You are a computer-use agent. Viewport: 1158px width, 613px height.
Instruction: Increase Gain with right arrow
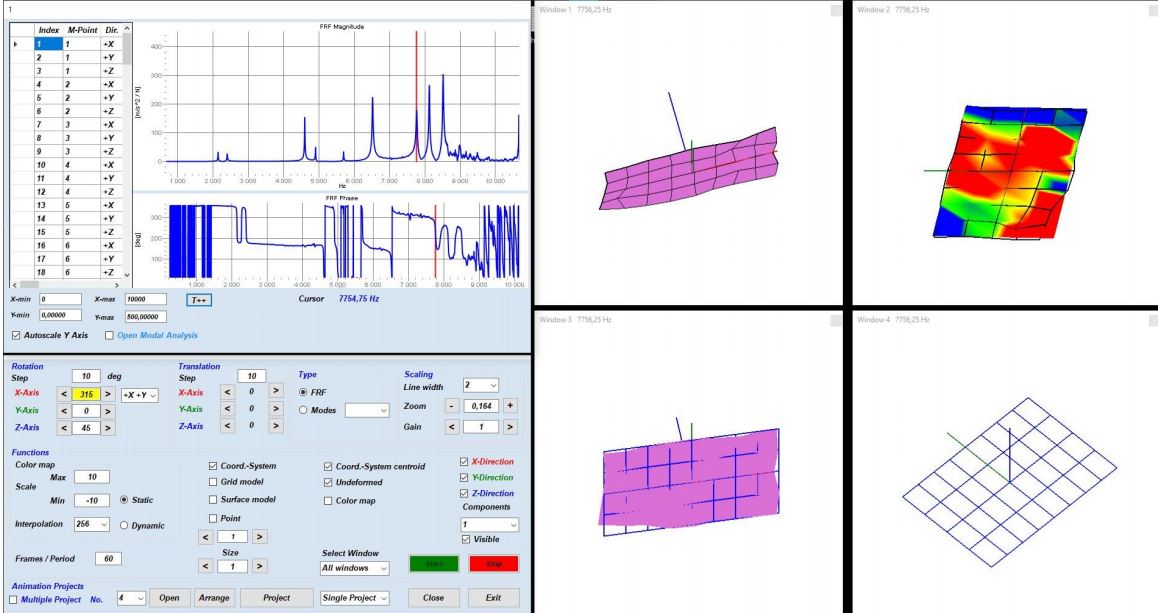tap(510, 427)
